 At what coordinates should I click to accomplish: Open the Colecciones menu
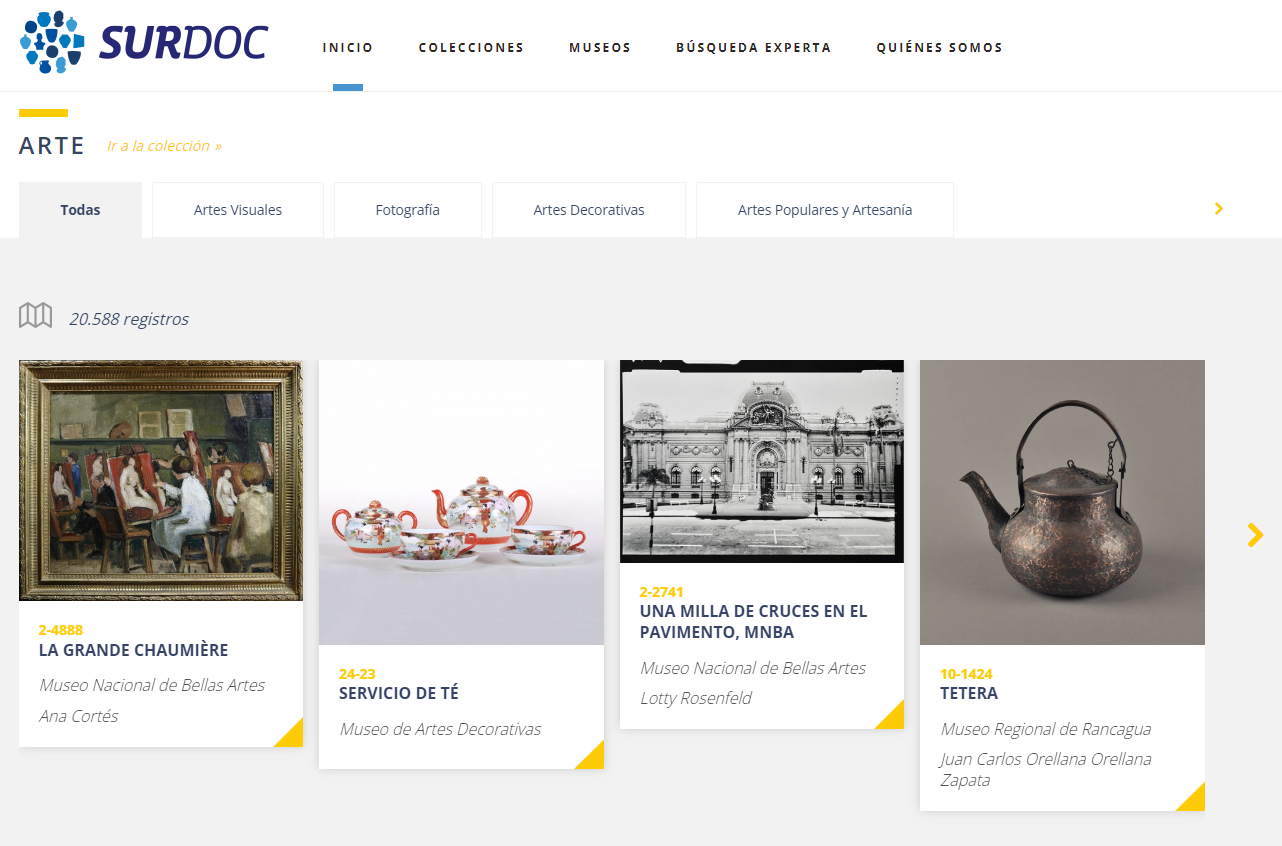point(471,48)
